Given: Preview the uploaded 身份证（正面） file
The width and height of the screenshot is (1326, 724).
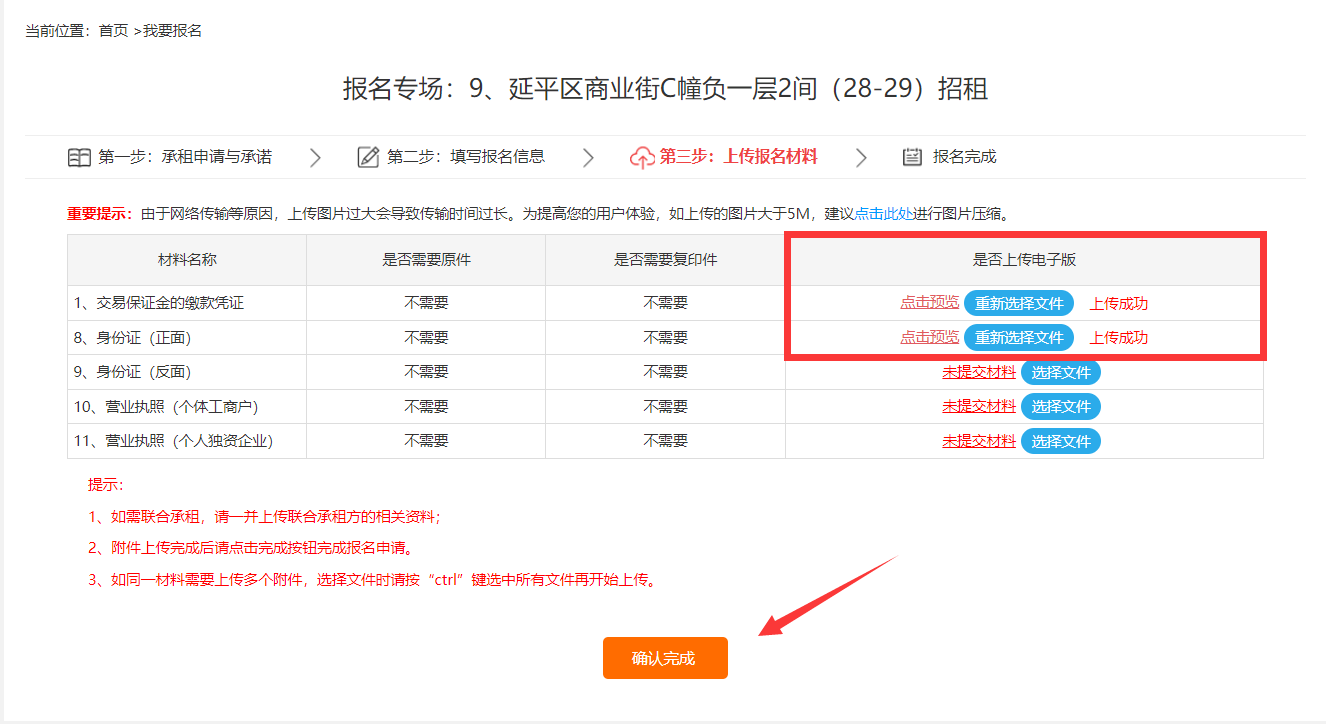Looking at the screenshot, I should (x=929, y=337).
